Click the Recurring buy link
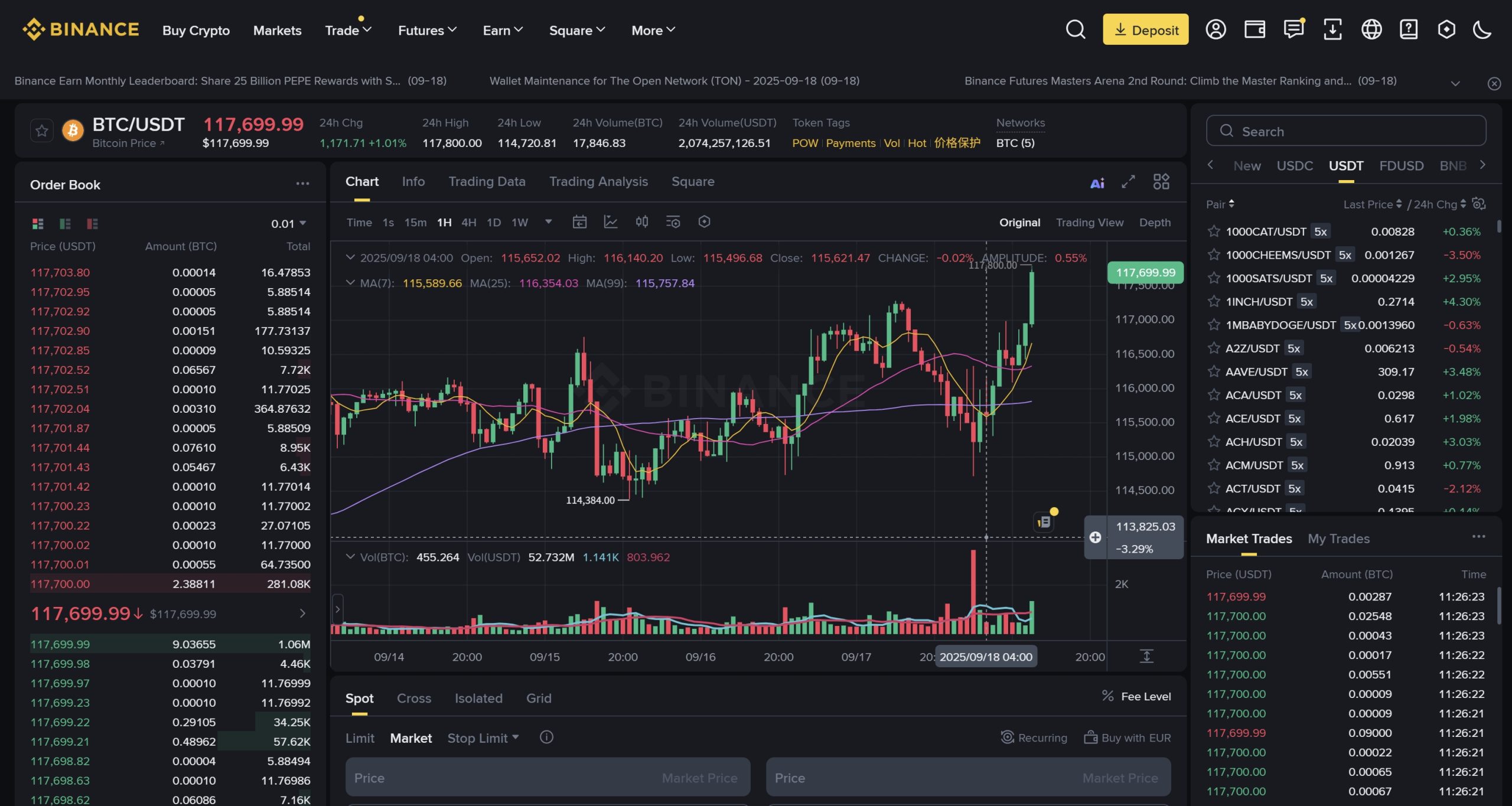The image size is (1512, 806). (x=1034, y=738)
